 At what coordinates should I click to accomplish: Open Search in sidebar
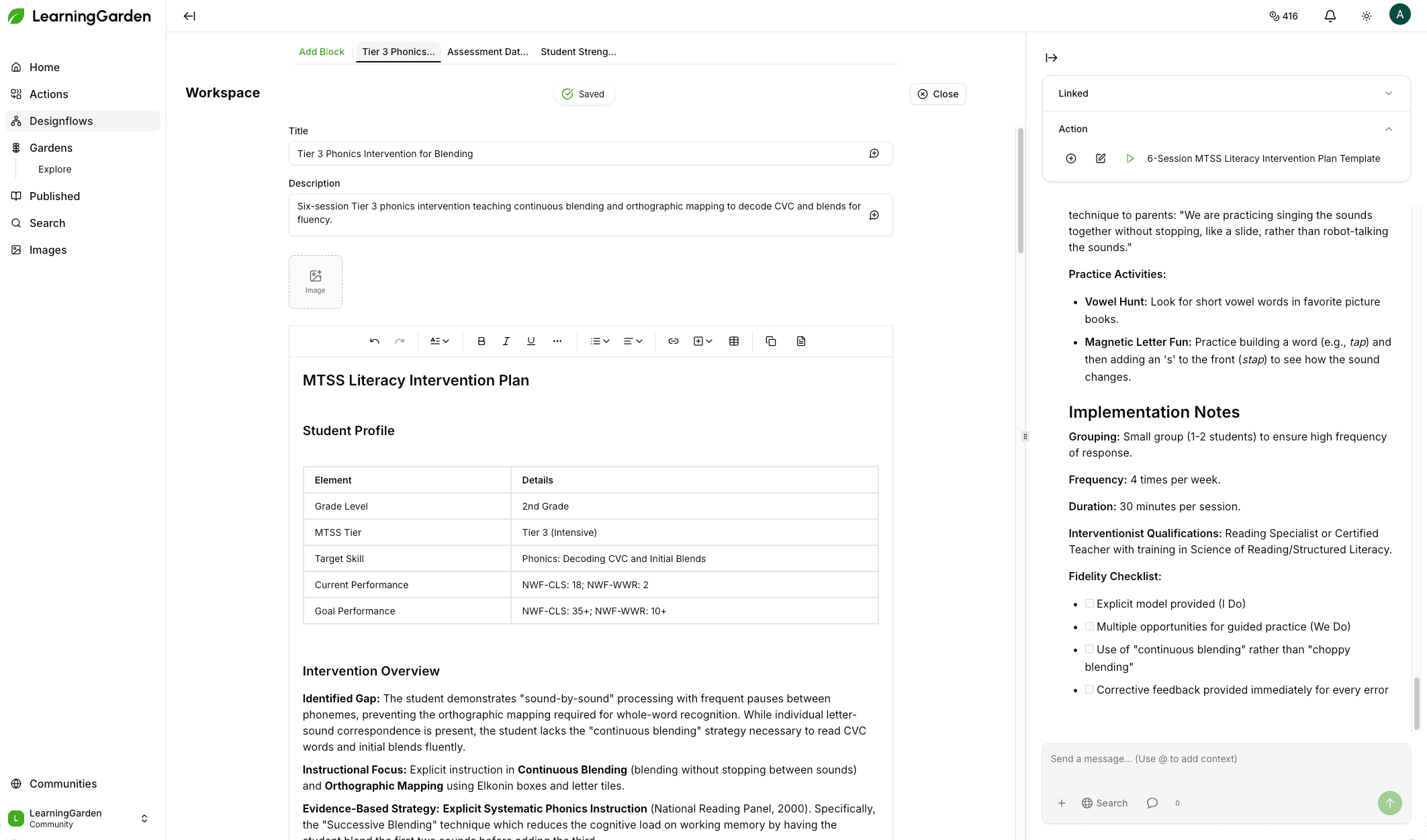(83, 223)
